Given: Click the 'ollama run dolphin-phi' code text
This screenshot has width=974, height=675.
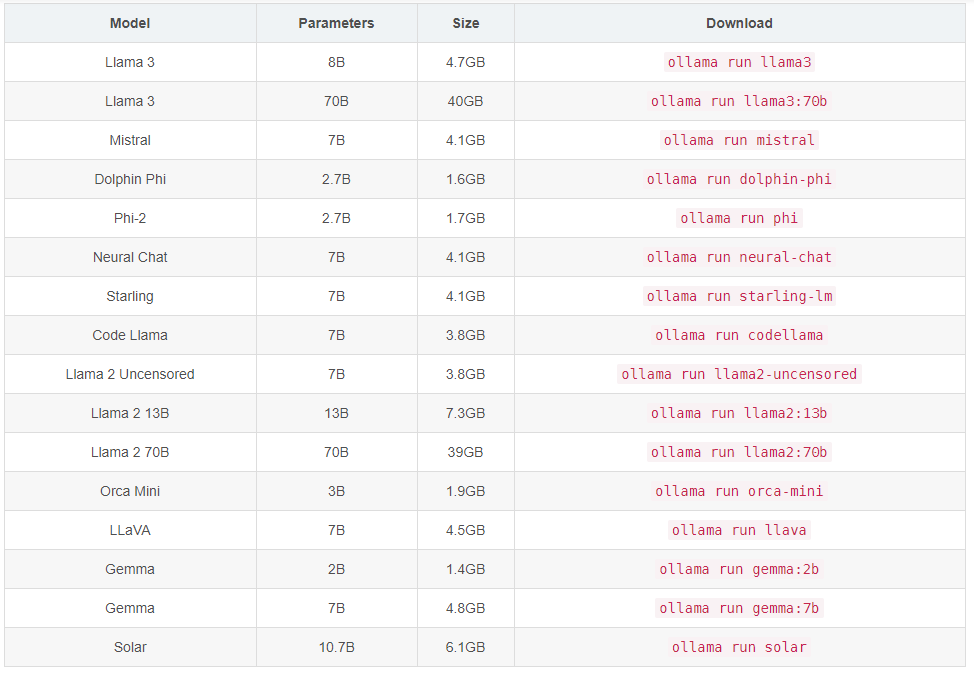Looking at the screenshot, I should 739,179.
